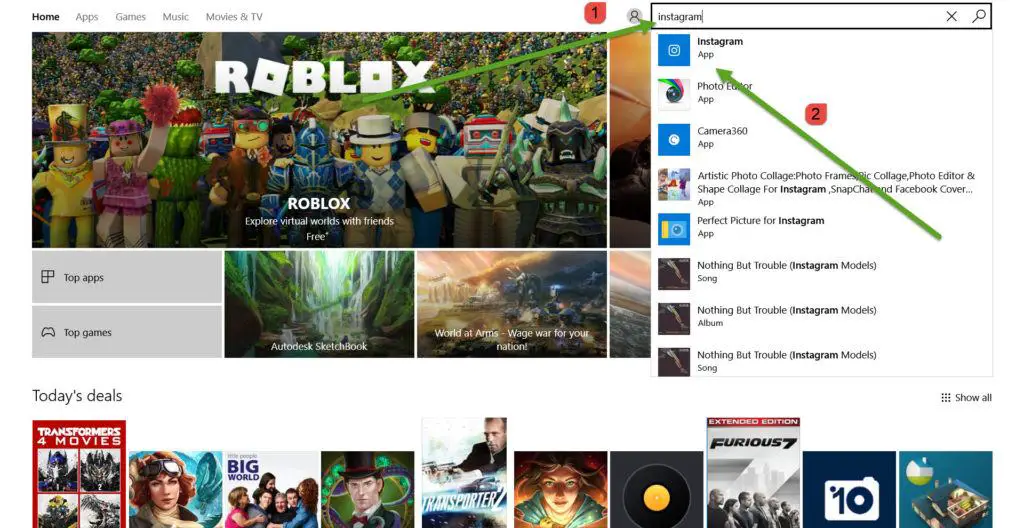Open the red-haired woman game deal

pos(560,489)
